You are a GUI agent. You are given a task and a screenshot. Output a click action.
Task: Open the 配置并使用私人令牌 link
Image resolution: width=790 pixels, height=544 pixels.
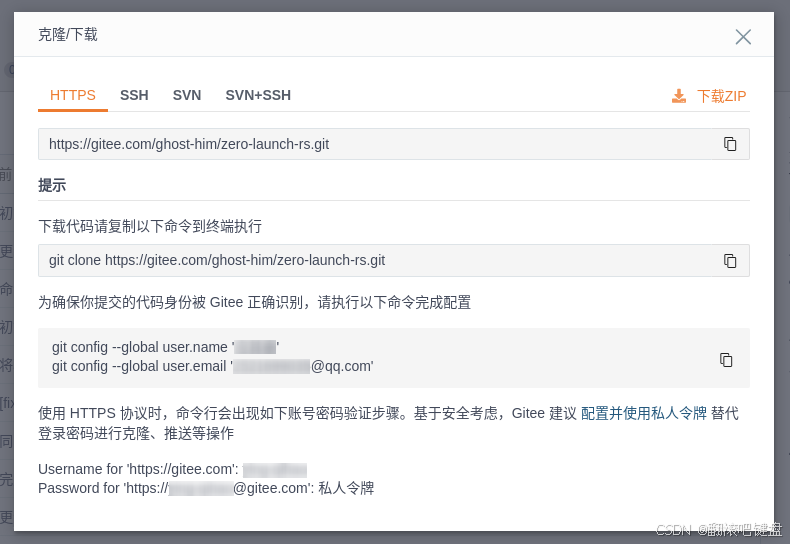pyautogui.click(x=643, y=414)
